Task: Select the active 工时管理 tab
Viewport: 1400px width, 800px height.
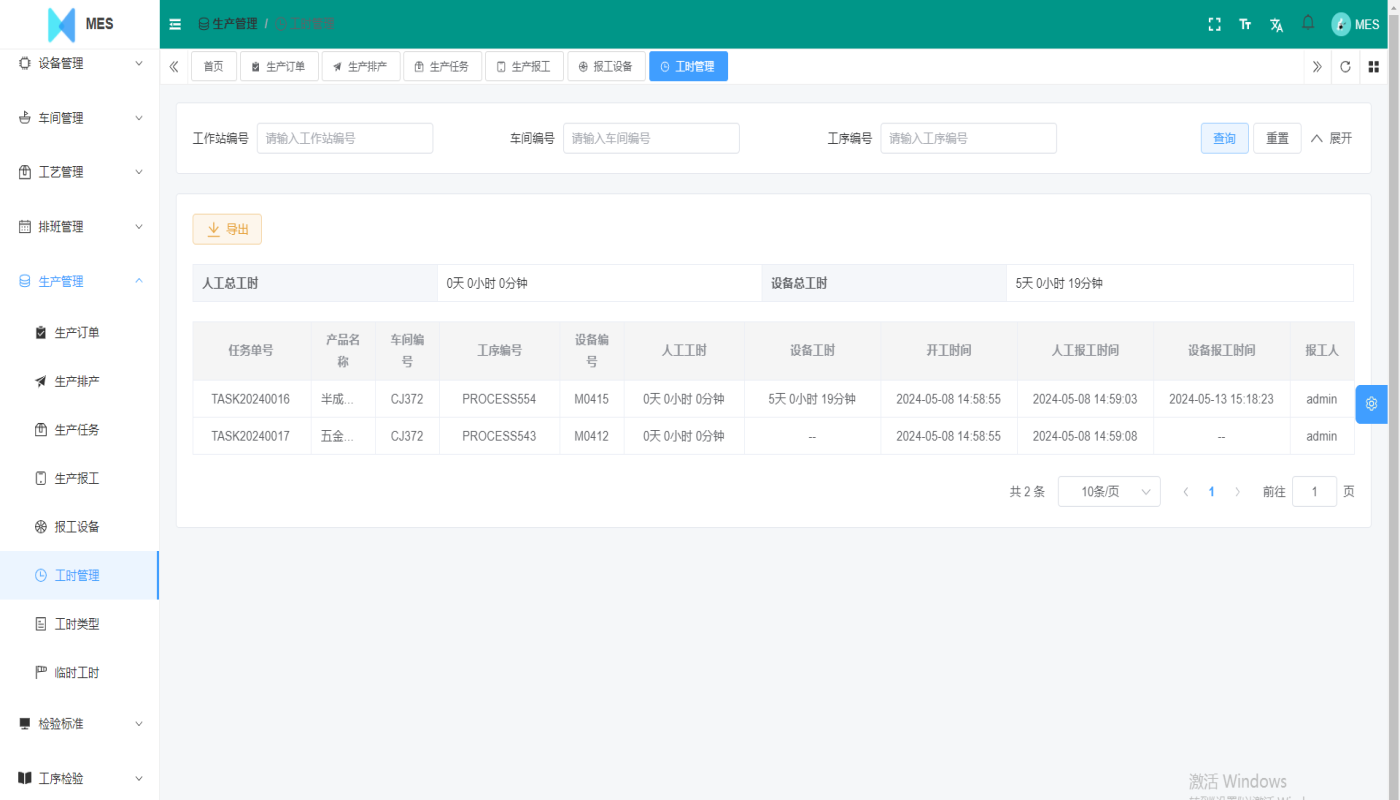Action: (x=688, y=66)
